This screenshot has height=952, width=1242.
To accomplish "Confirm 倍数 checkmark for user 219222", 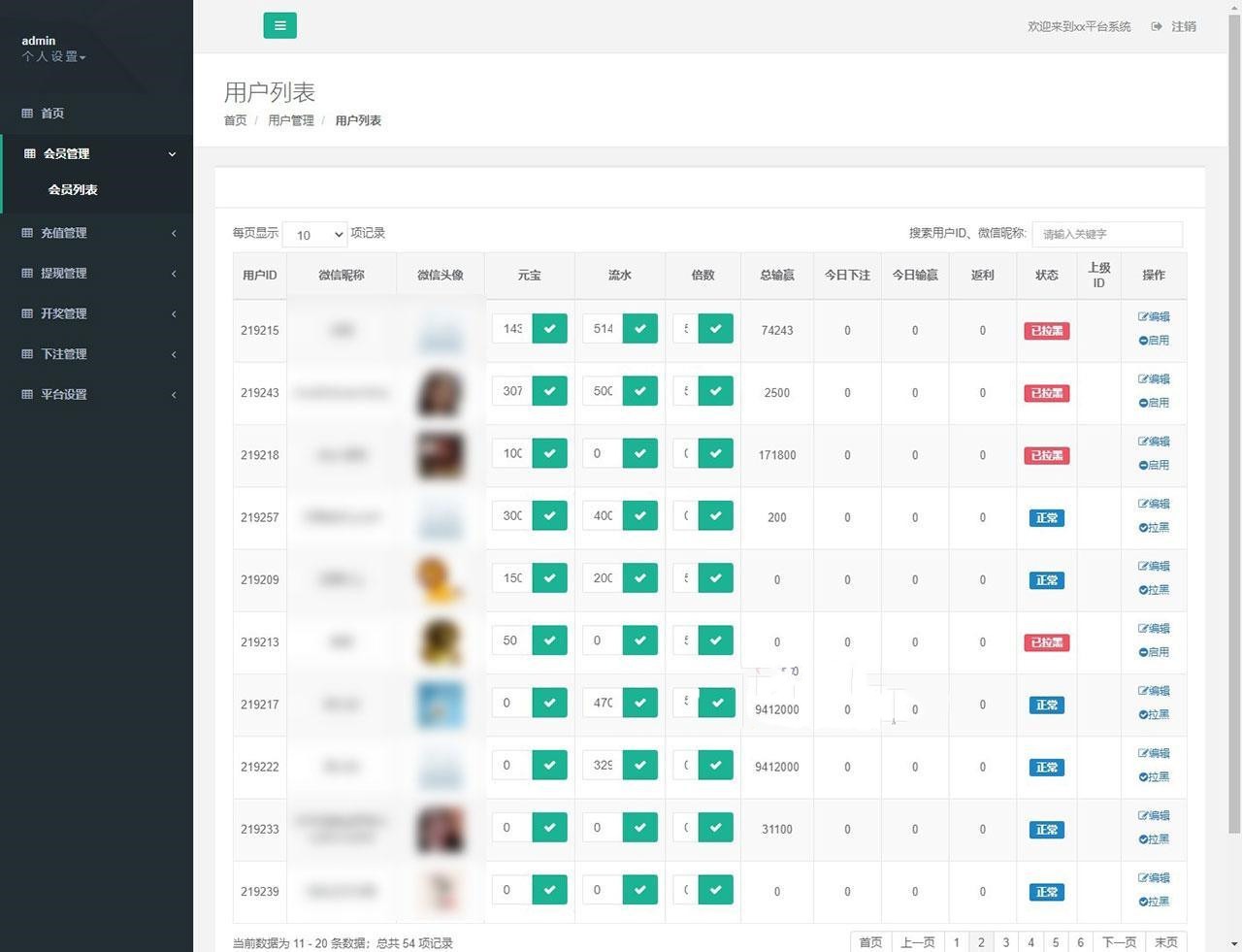I will (x=715, y=766).
